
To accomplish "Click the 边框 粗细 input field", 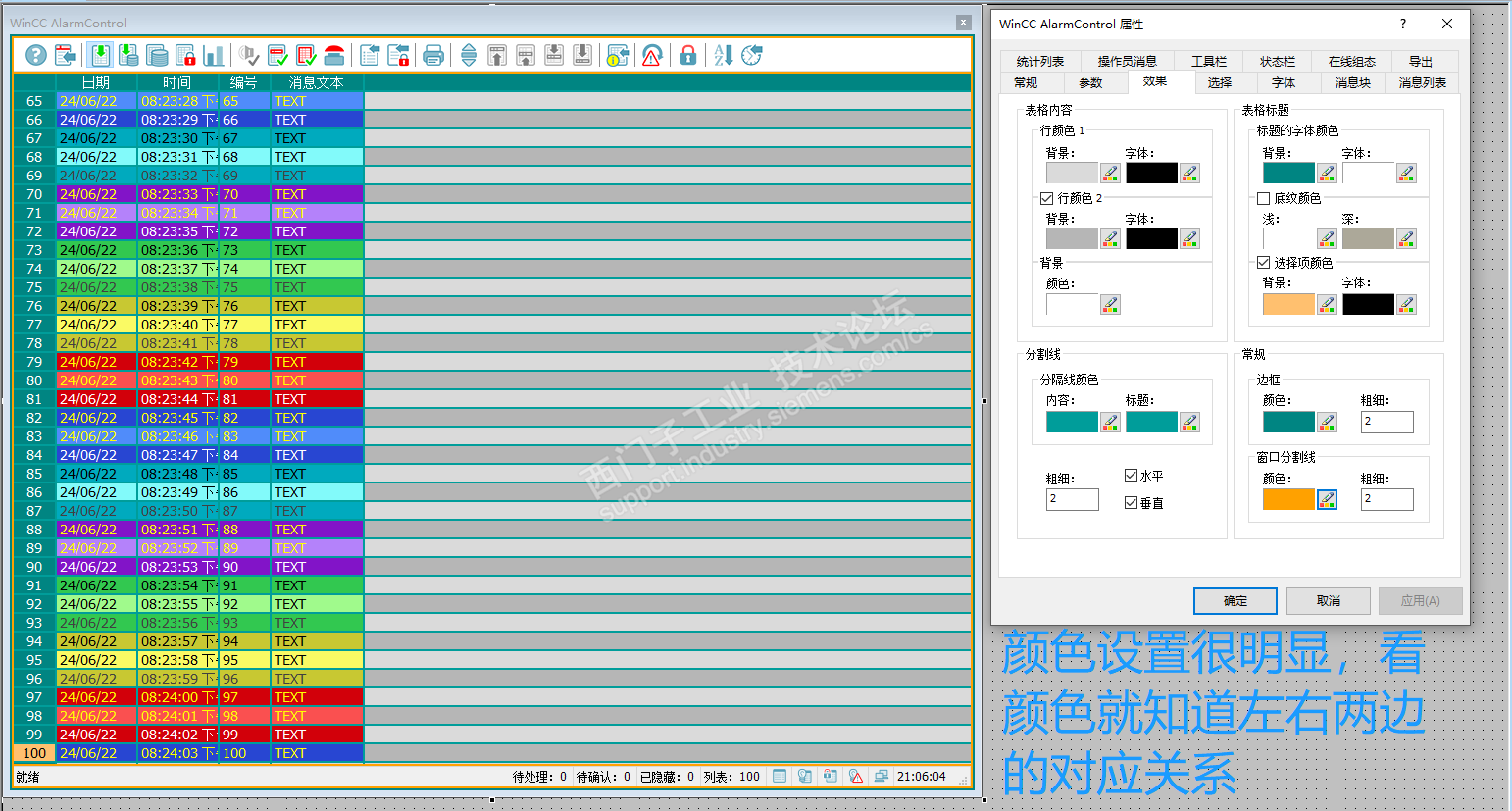I will pyautogui.click(x=1387, y=422).
